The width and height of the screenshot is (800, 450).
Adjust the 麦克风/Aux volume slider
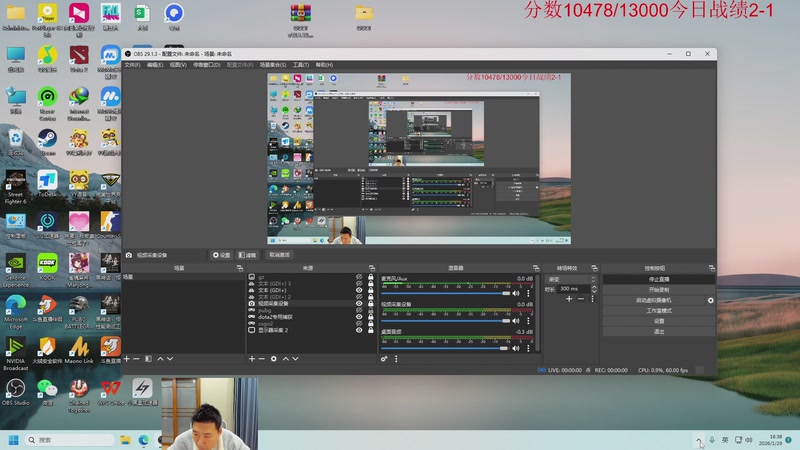coord(445,293)
